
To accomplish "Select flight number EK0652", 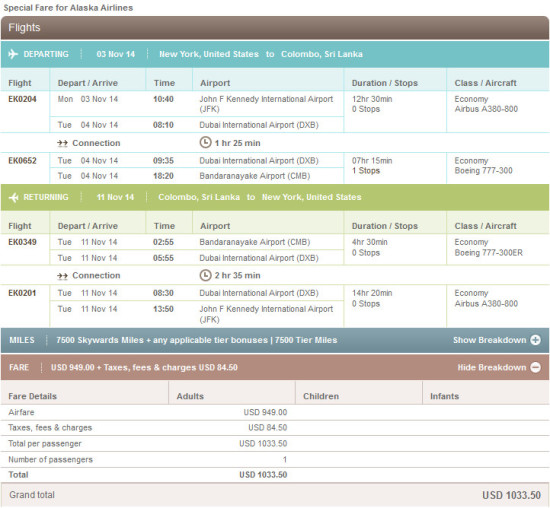I will [22, 161].
